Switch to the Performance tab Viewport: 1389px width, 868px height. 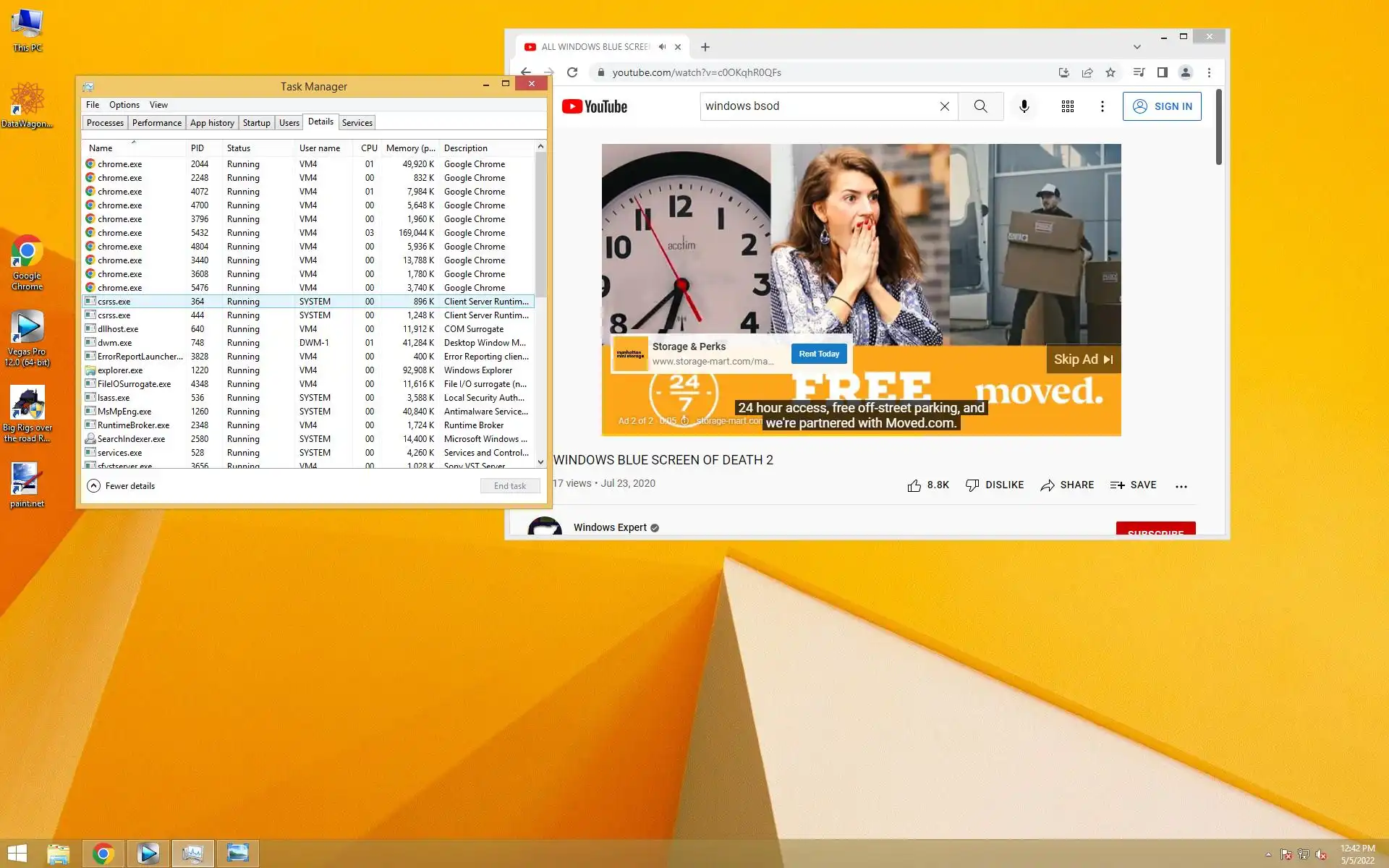coord(156,123)
